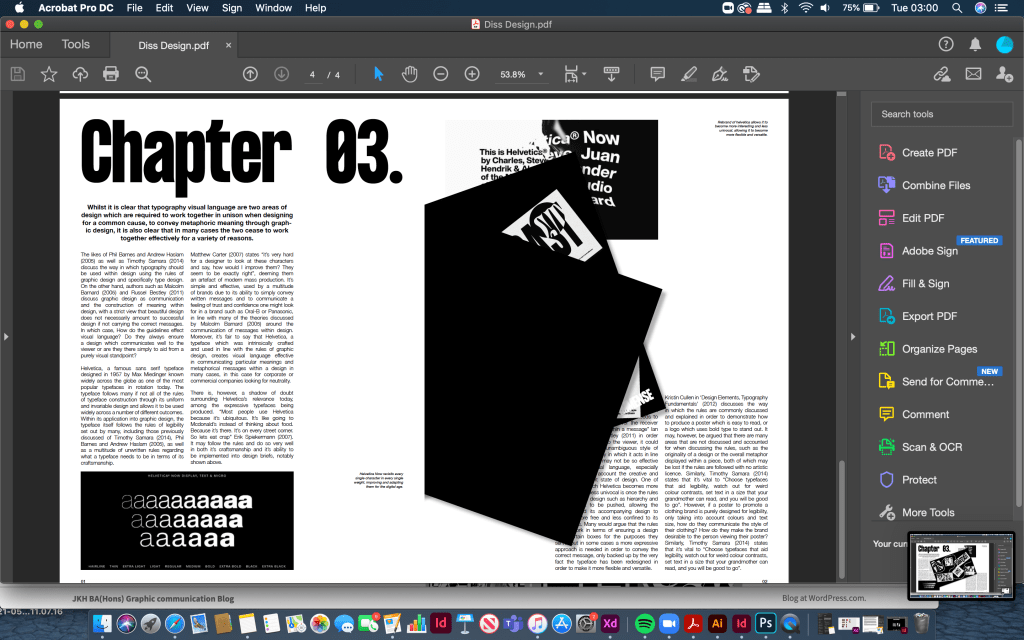Open the Organize Pages tool
Viewport: 1024px width, 640px height.
[938, 349]
